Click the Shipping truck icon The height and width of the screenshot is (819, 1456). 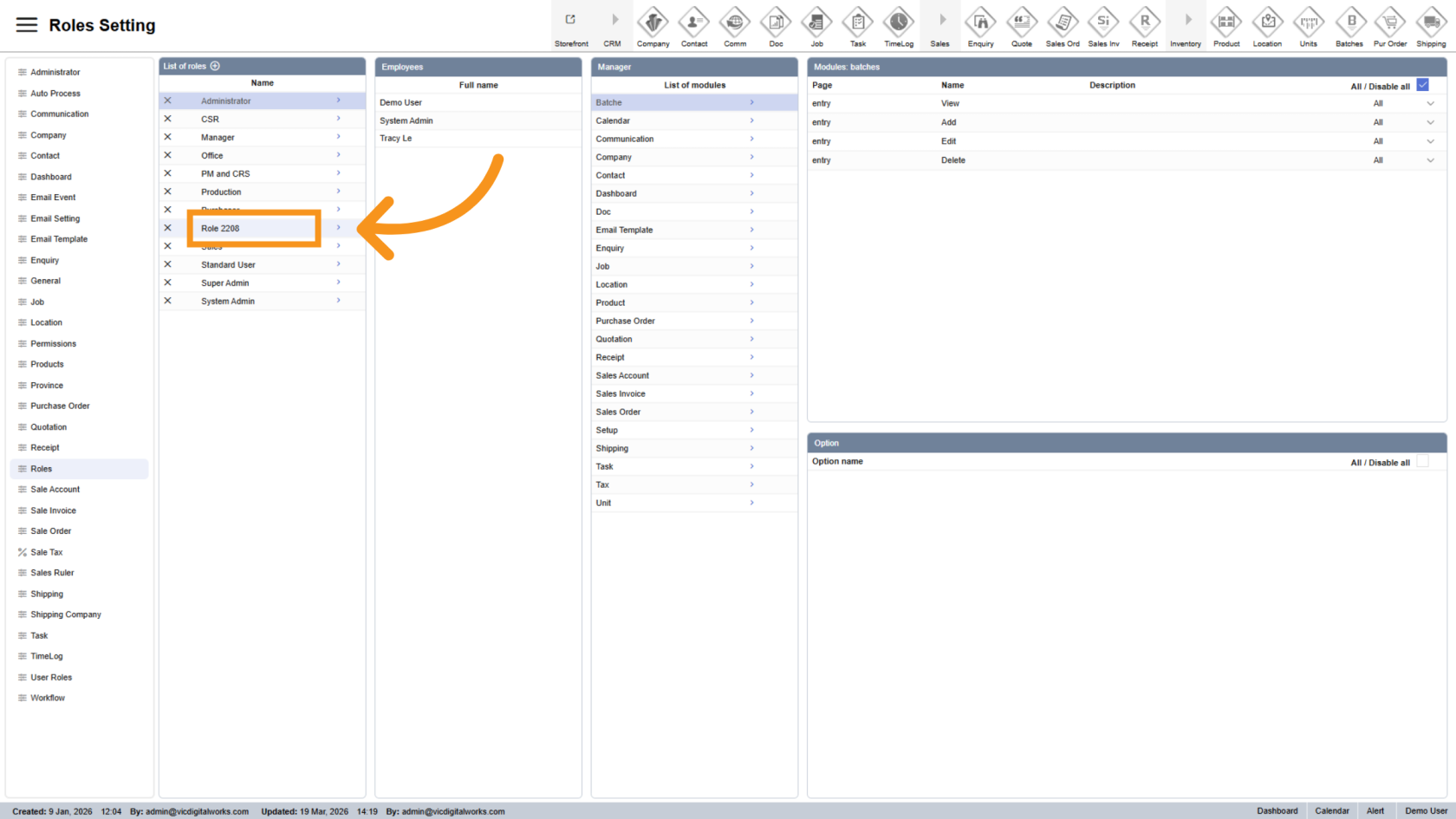[1431, 21]
